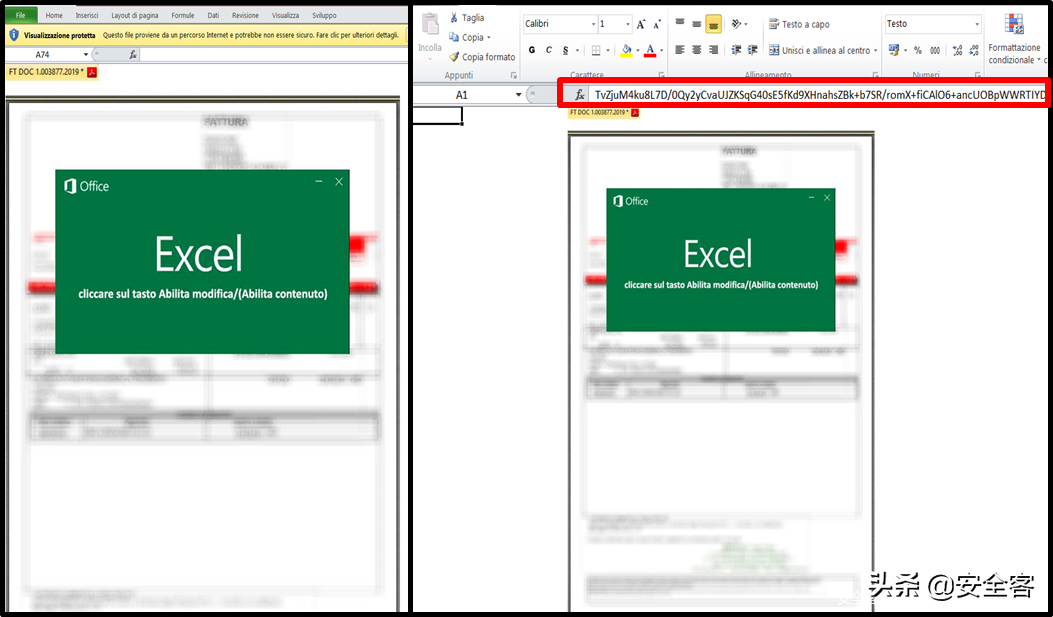Open the green File tab

coord(20,16)
